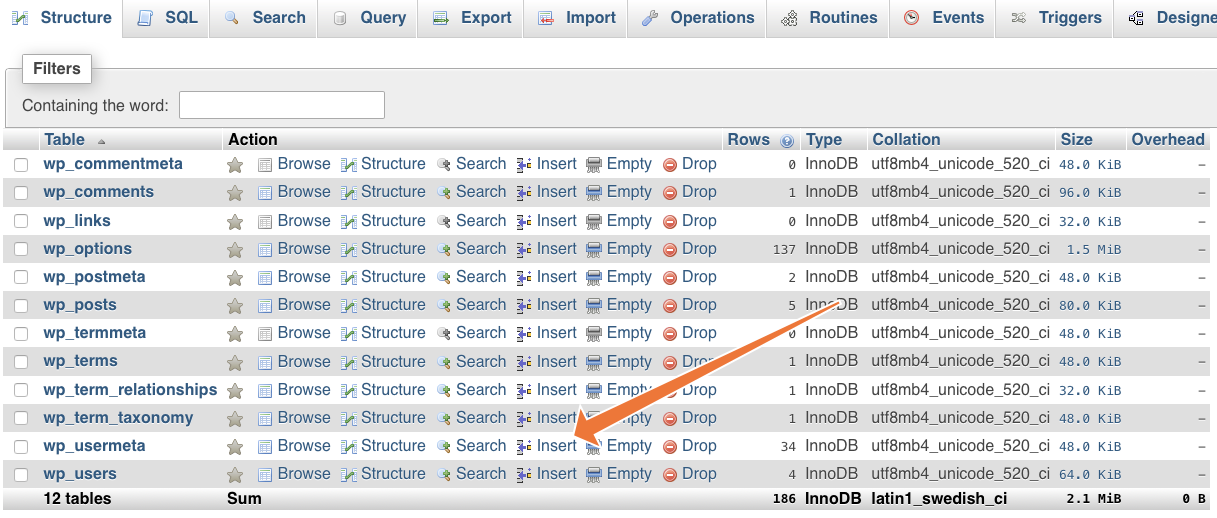Switch to the SQL tab
Screen dimensions: 1217x518
168,18
